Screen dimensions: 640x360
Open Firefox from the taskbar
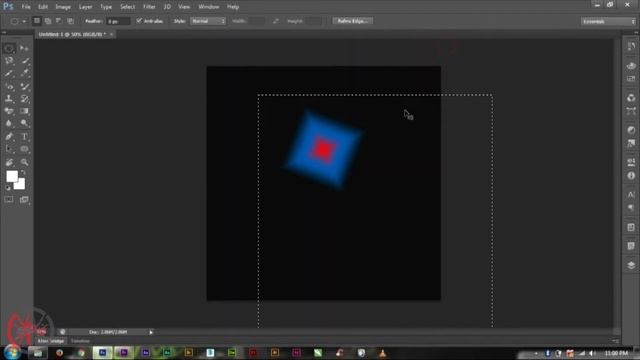[x=60, y=353]
